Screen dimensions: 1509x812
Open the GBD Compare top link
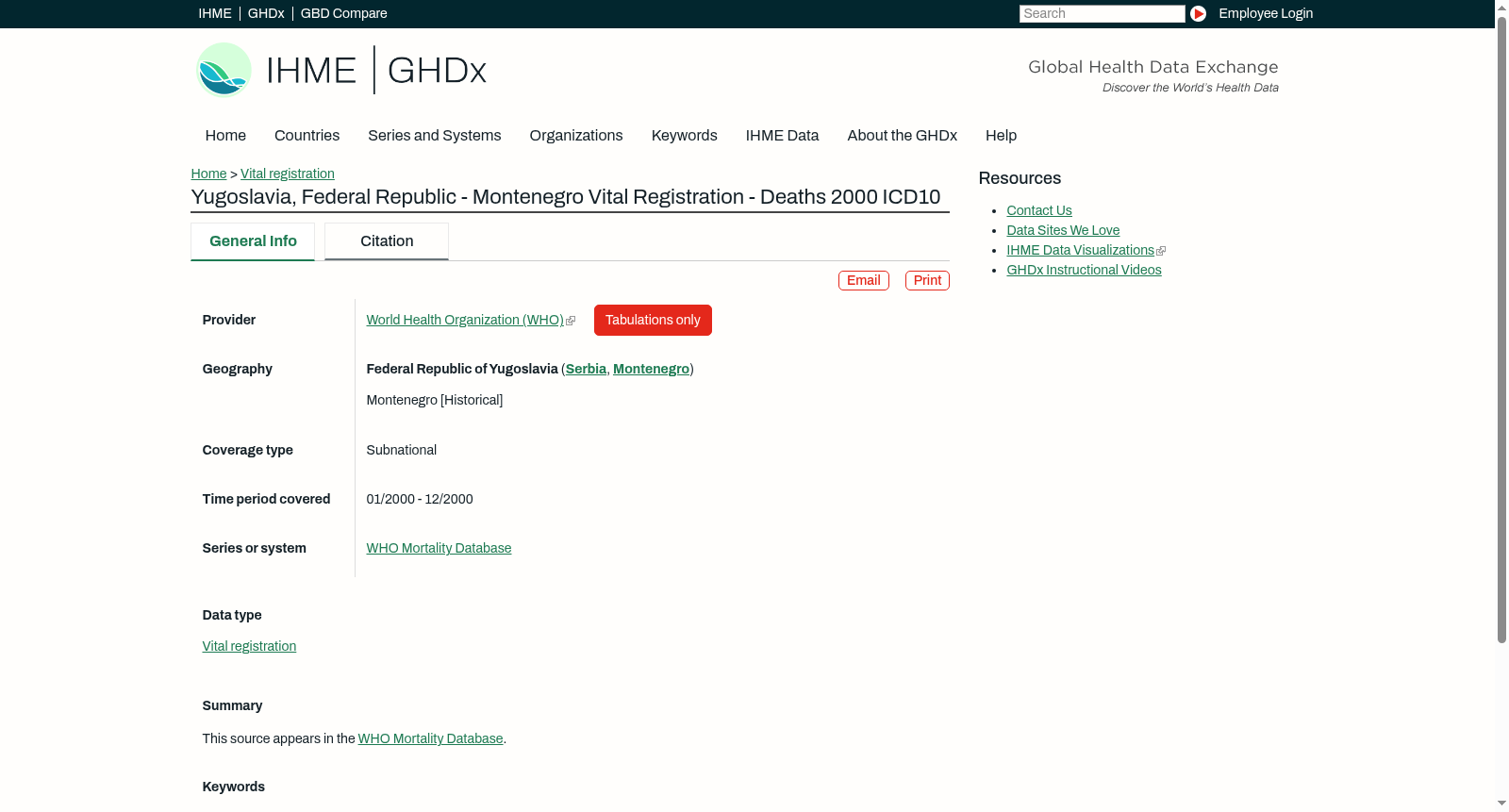coord(344,13)
